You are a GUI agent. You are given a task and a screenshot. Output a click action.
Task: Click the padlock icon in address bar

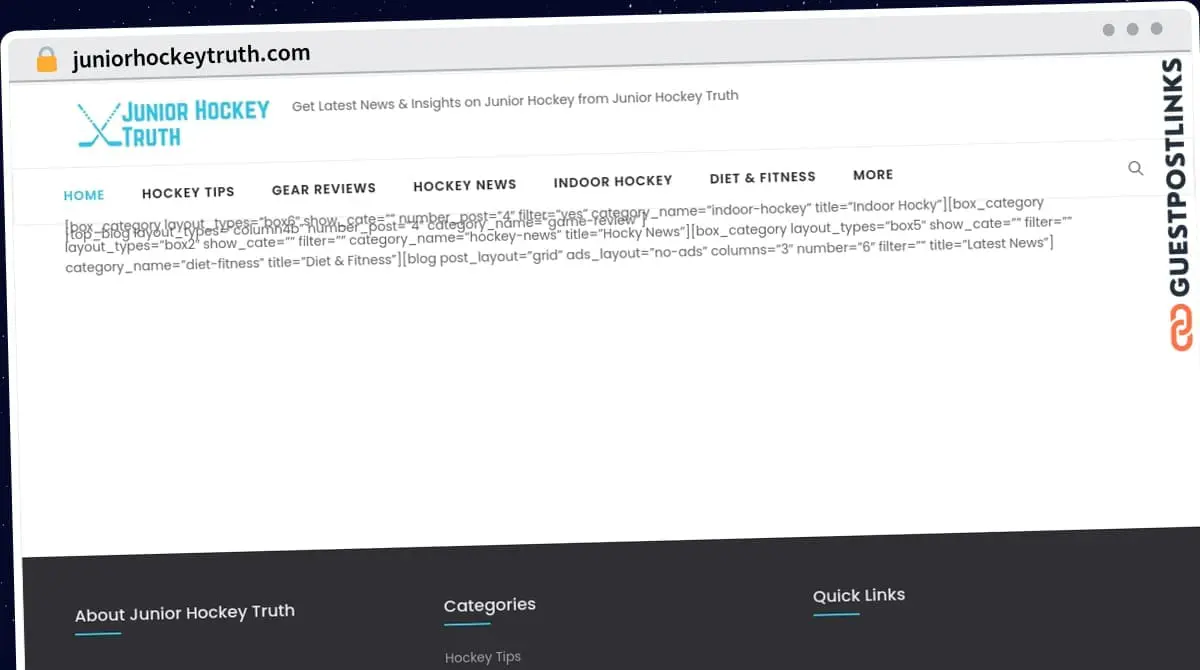point(47,60)
